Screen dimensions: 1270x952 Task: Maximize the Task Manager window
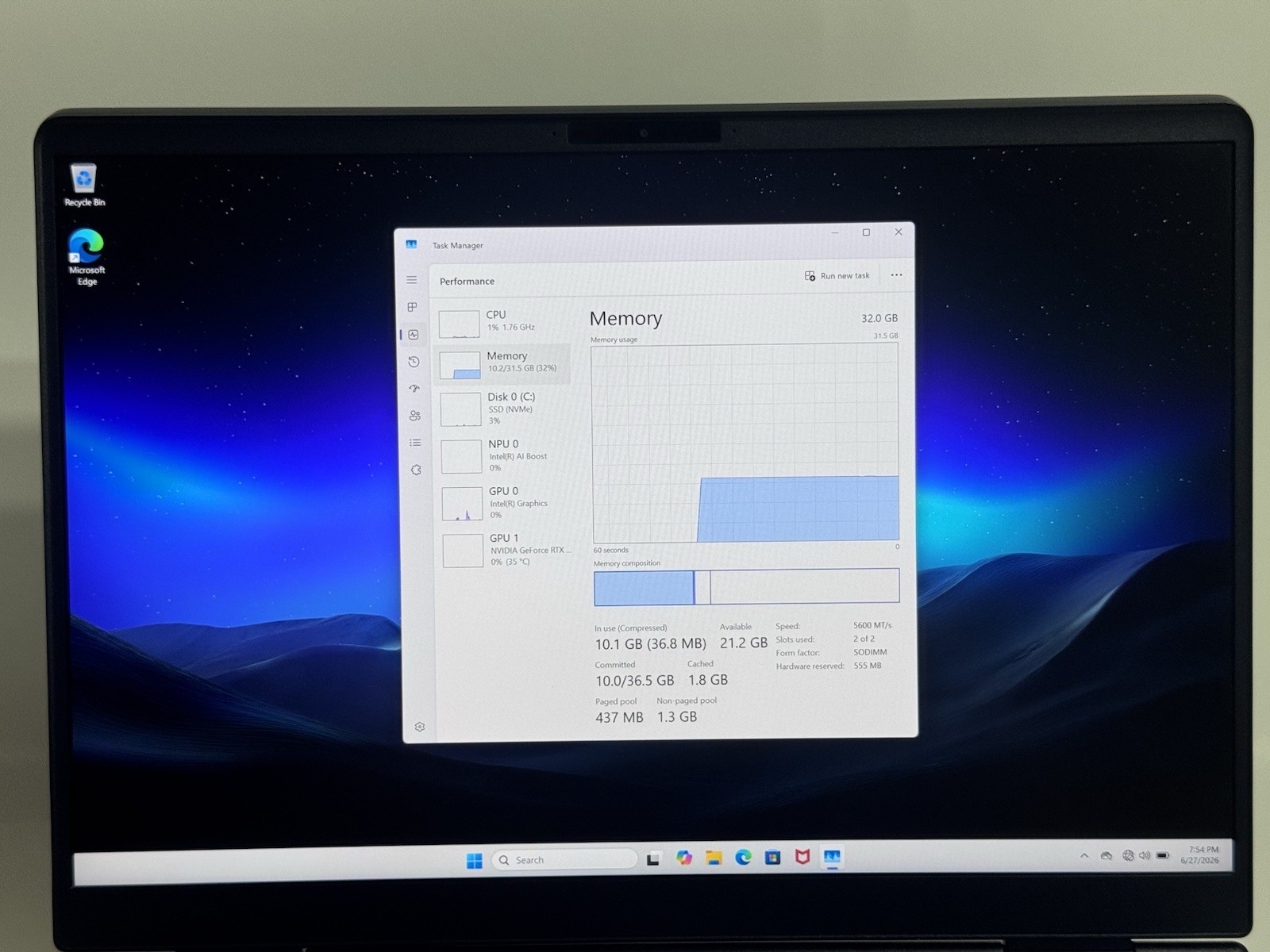click(866, 232)
